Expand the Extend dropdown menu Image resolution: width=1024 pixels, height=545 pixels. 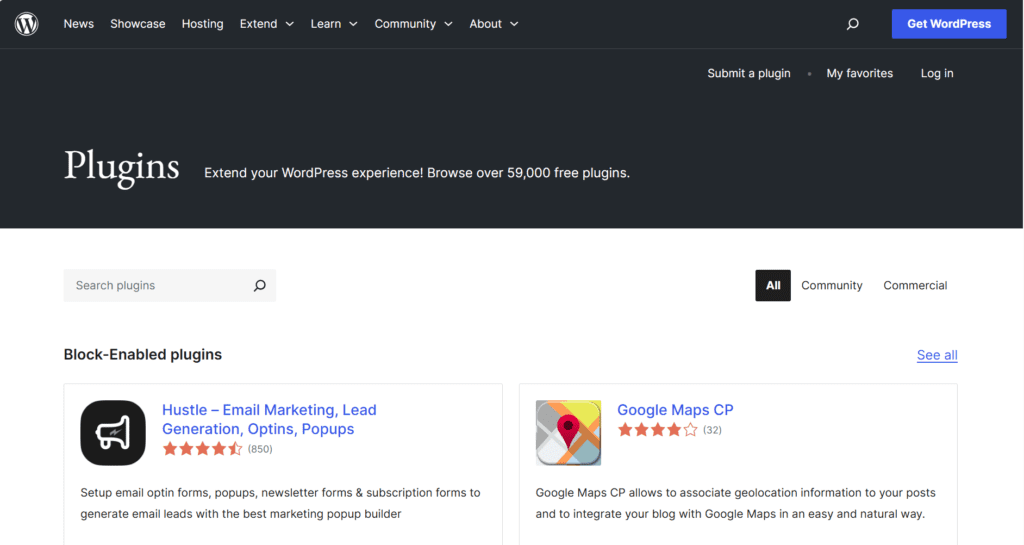[266, 24]
